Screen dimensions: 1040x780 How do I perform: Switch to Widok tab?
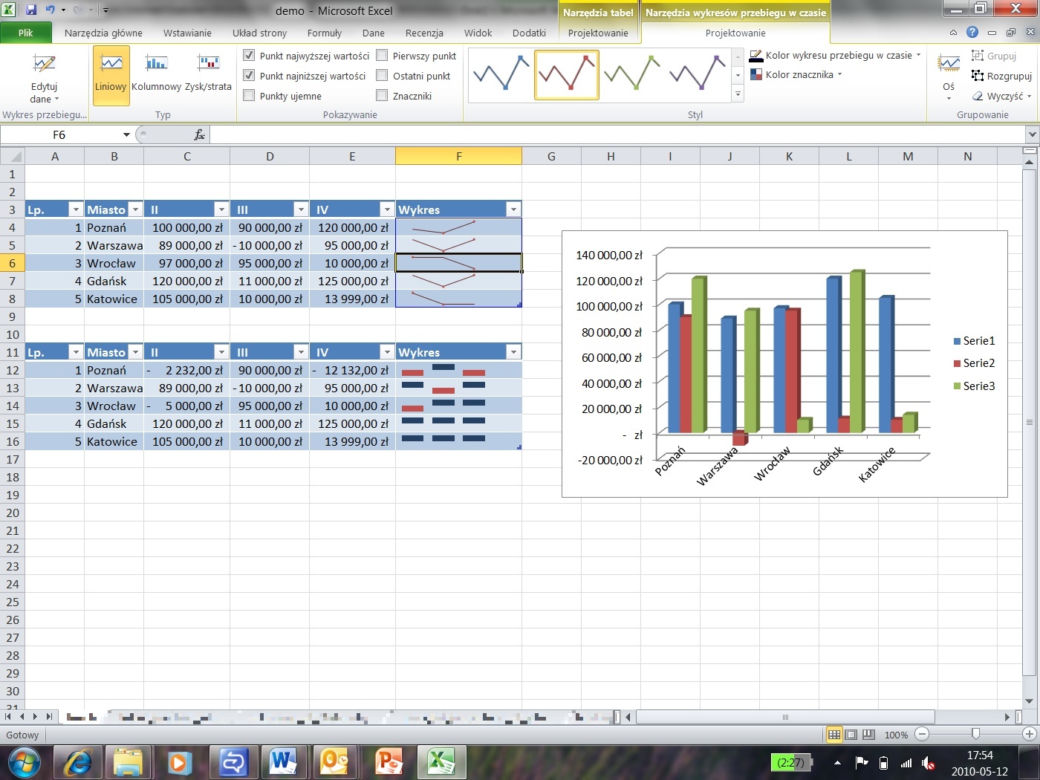pyautogui.click(x=478, y=32)
